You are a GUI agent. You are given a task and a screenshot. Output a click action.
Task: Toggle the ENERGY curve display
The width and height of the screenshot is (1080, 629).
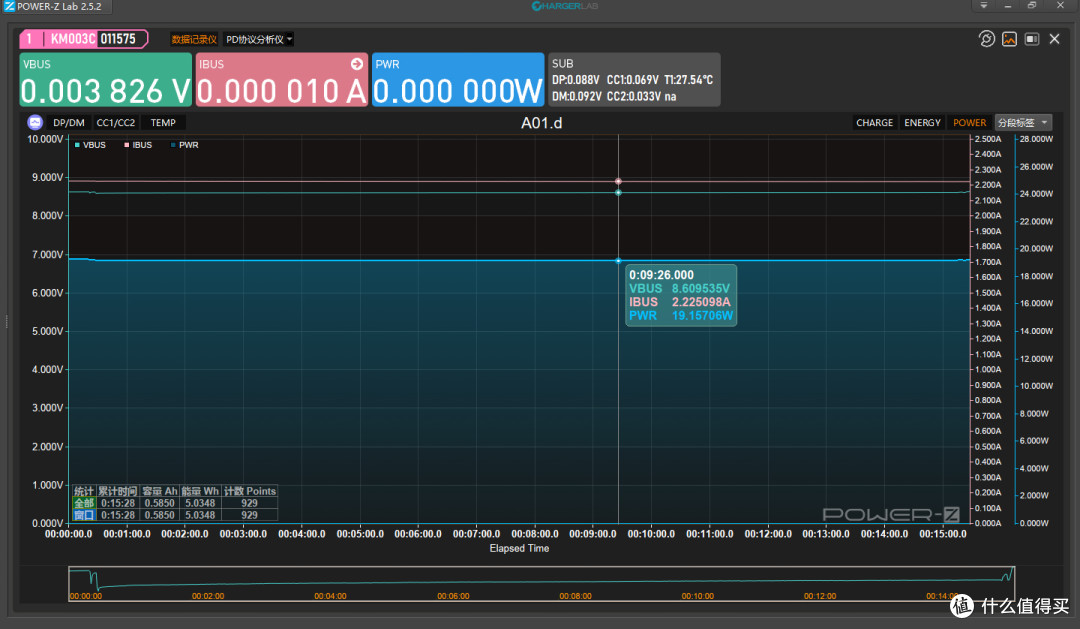pos(922,123)
